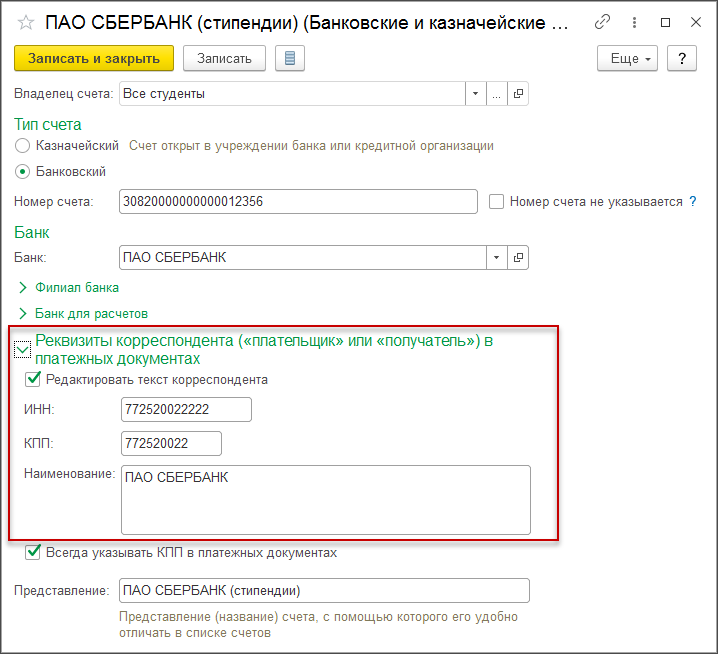Click into the Наименование text area
The width and height of the screenshot is (718, 654).
326,500
